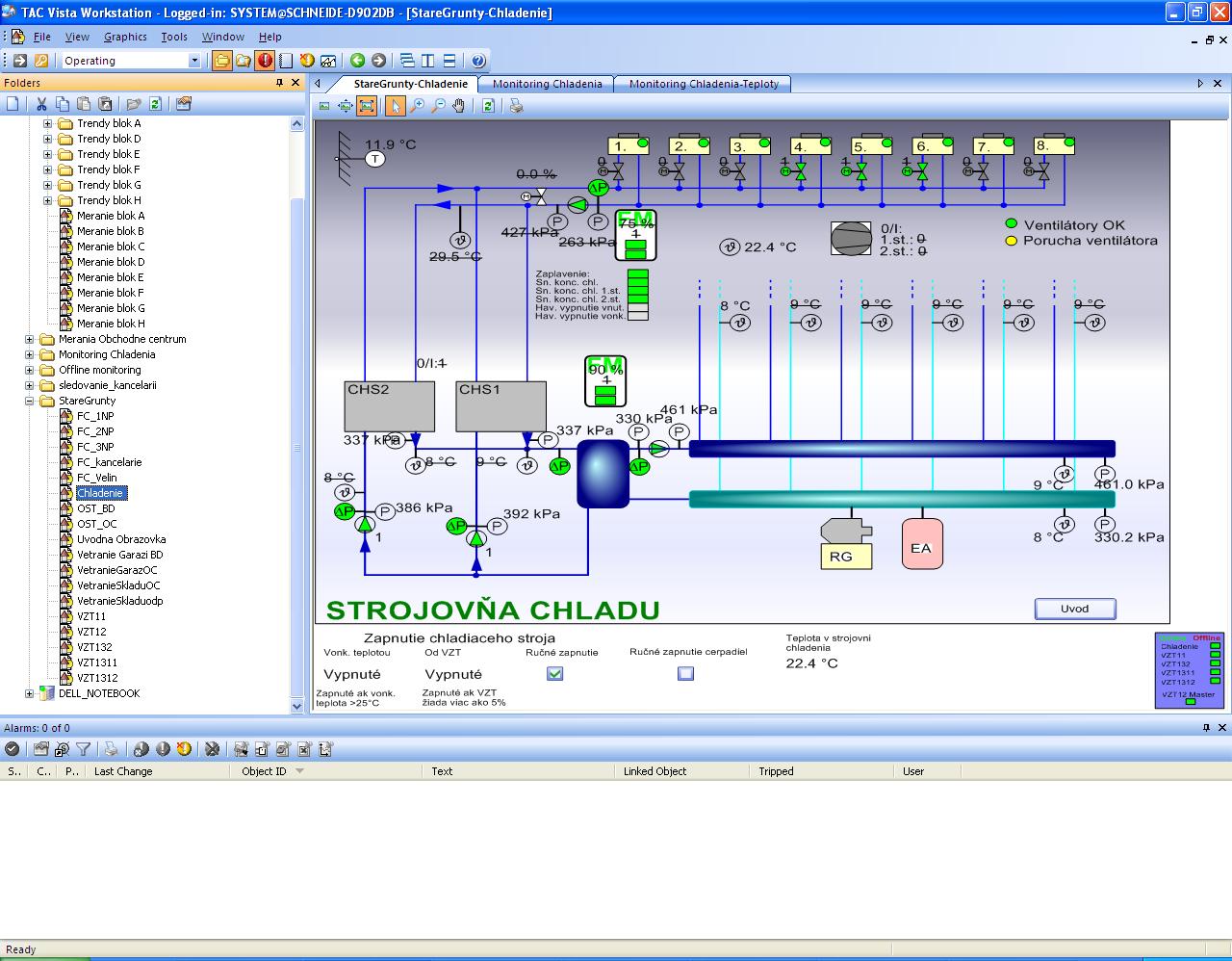Expand the Trendy blok H folder

(47, 200)
